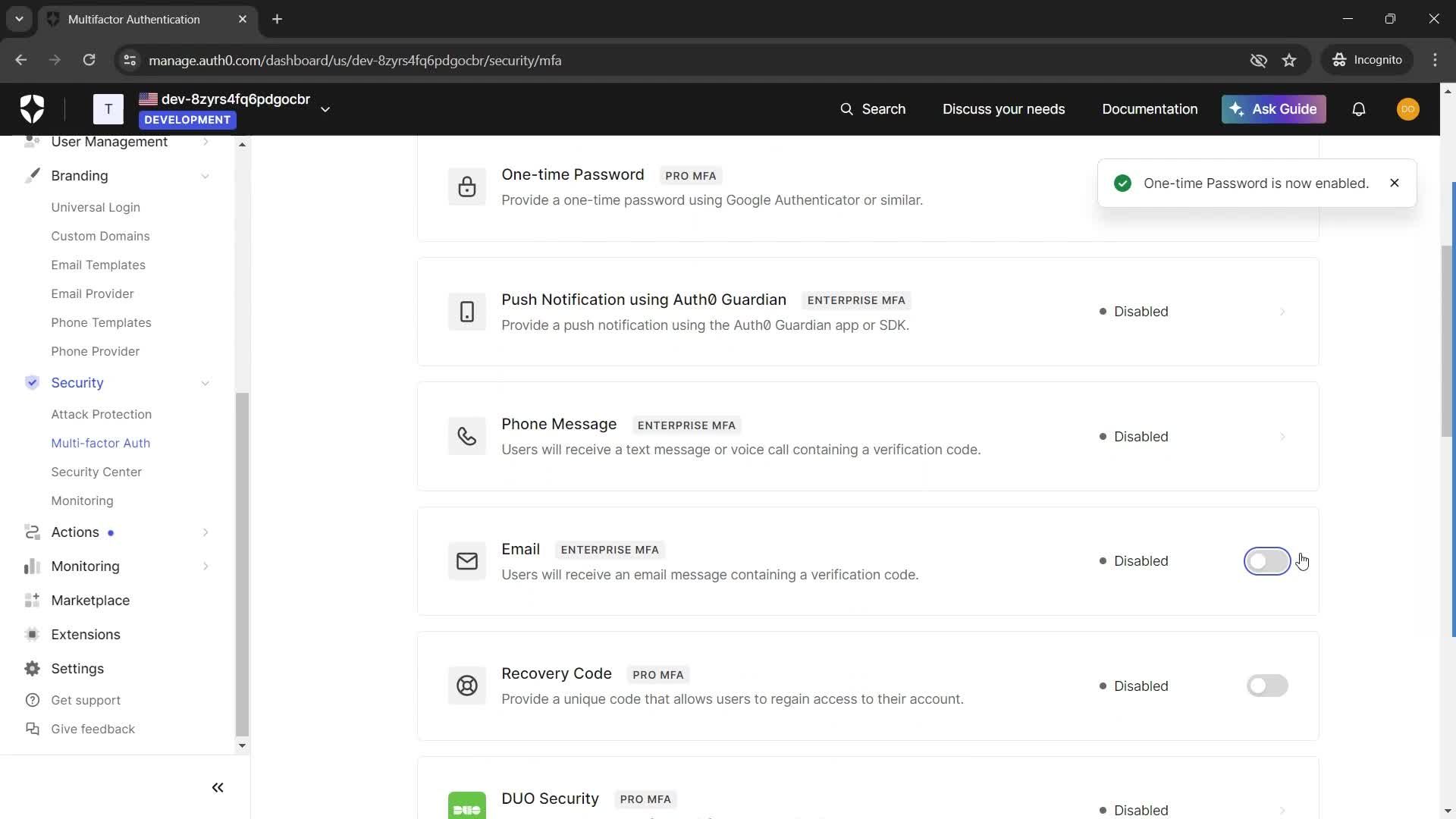Open Push Notification factor chevron

coord(1282,312)
